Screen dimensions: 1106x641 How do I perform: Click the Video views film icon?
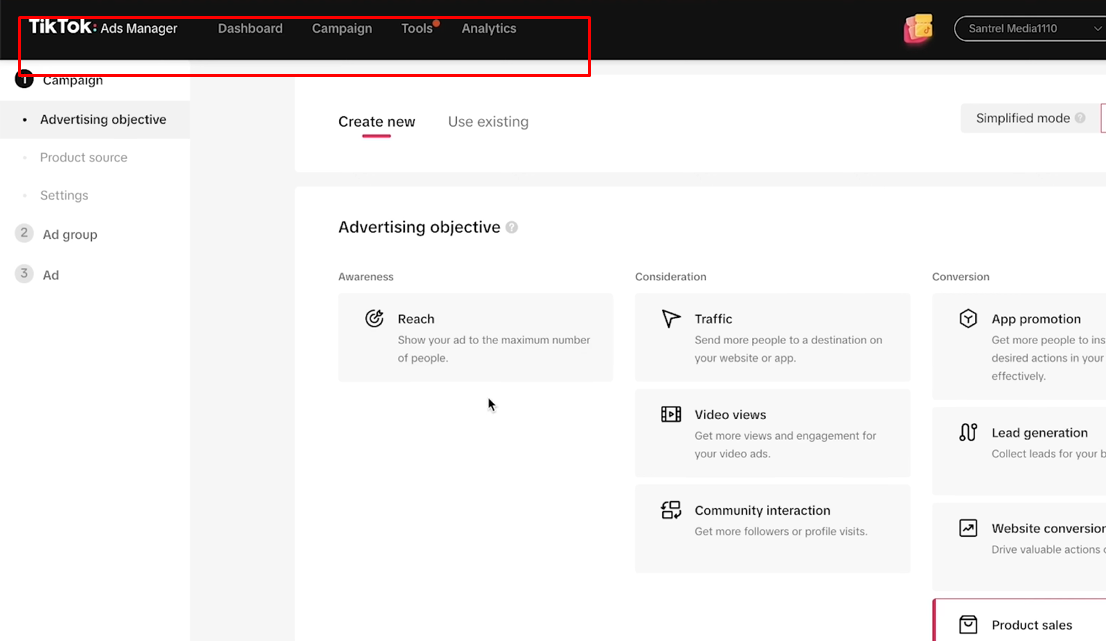pos(671,414)
